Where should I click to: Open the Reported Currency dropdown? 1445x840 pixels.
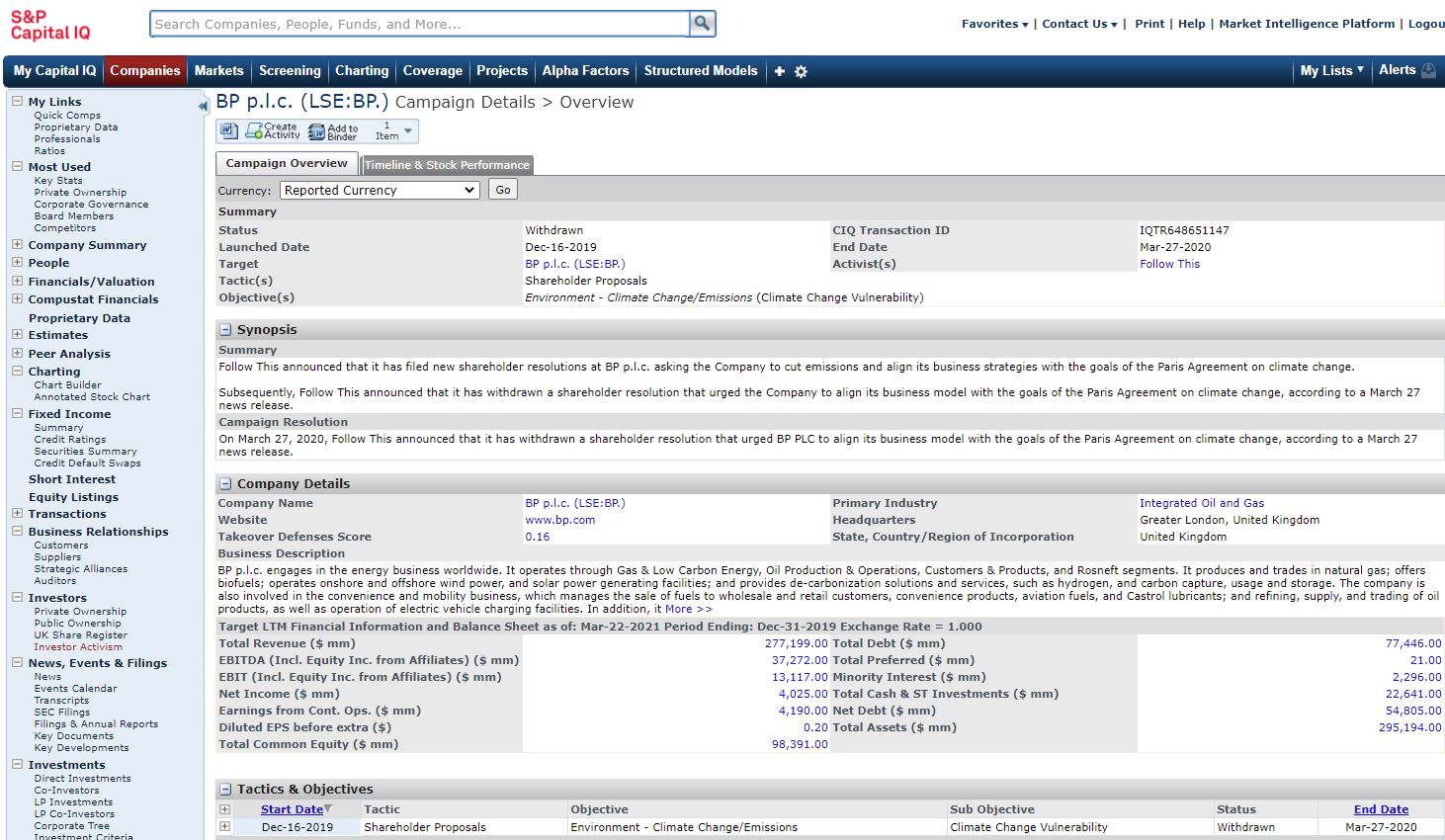380,190
